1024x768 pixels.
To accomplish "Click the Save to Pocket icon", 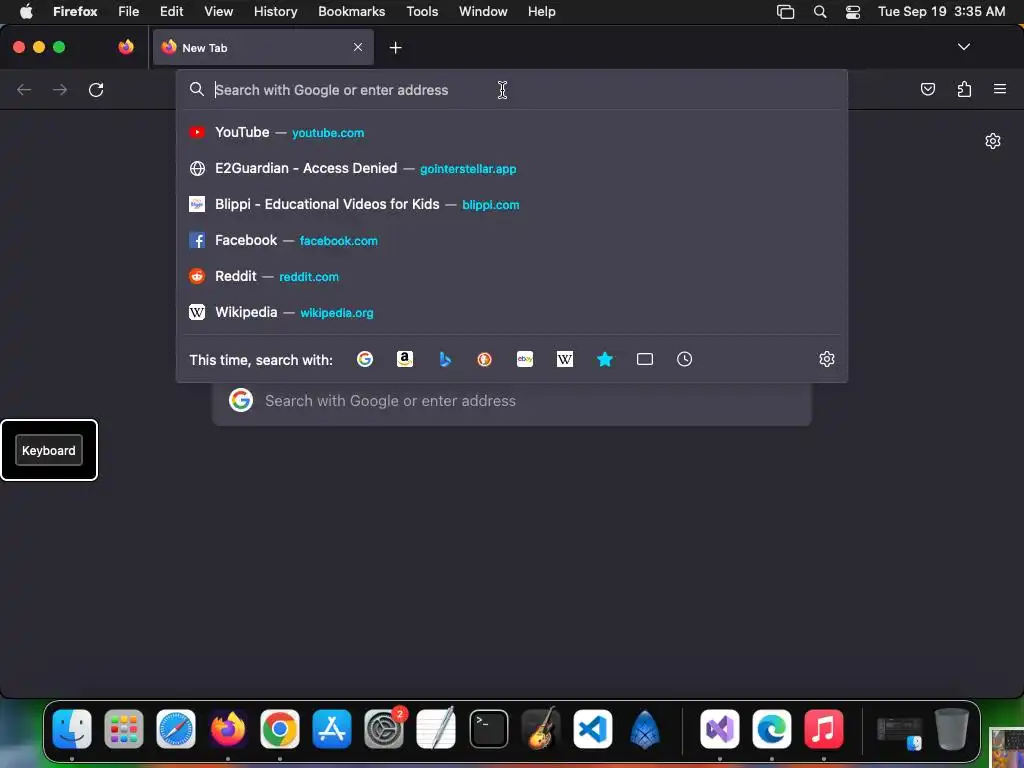I will [x=927, y=89].
